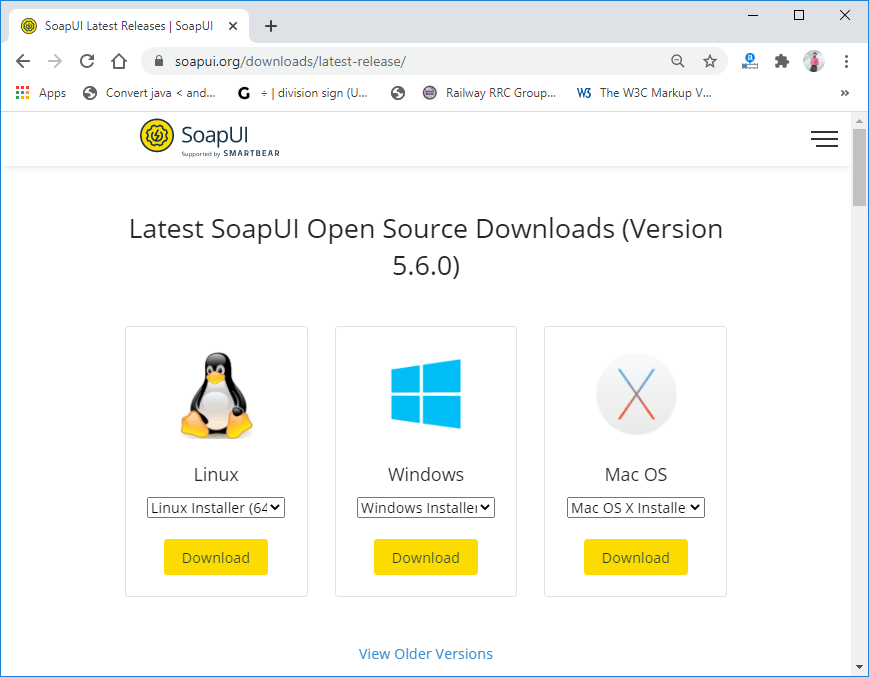Click the Windows logo image
The height and width of the screenshot is (677, 869).
(426, 394)
